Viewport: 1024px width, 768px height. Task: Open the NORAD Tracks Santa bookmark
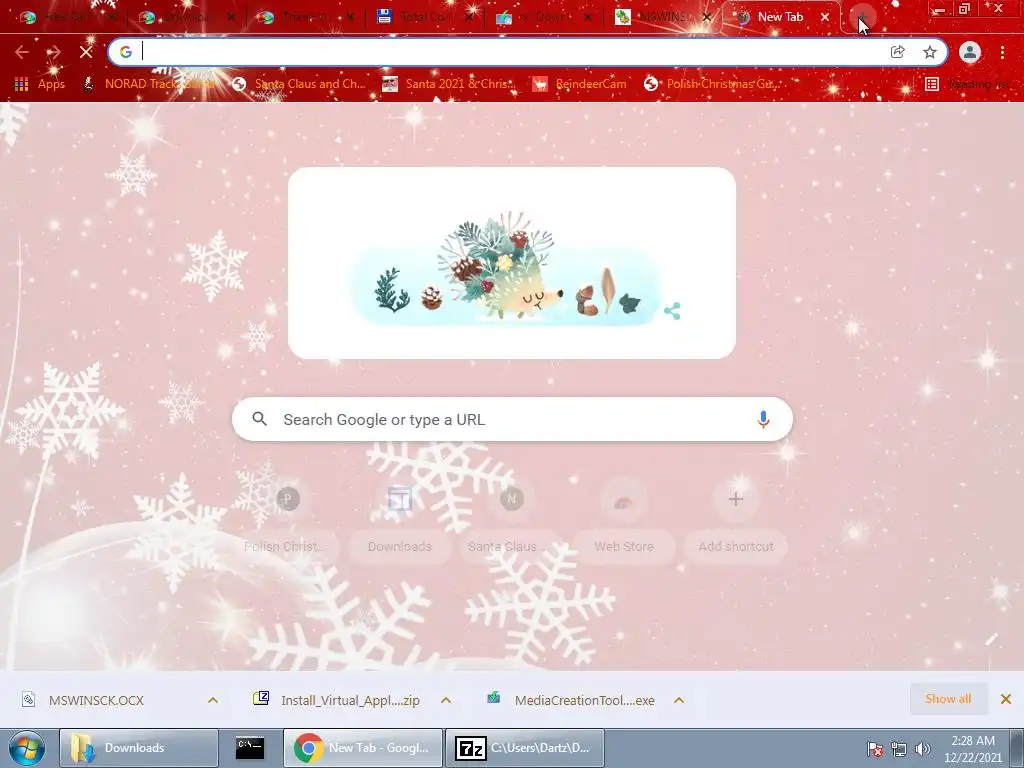pos(150,84)
